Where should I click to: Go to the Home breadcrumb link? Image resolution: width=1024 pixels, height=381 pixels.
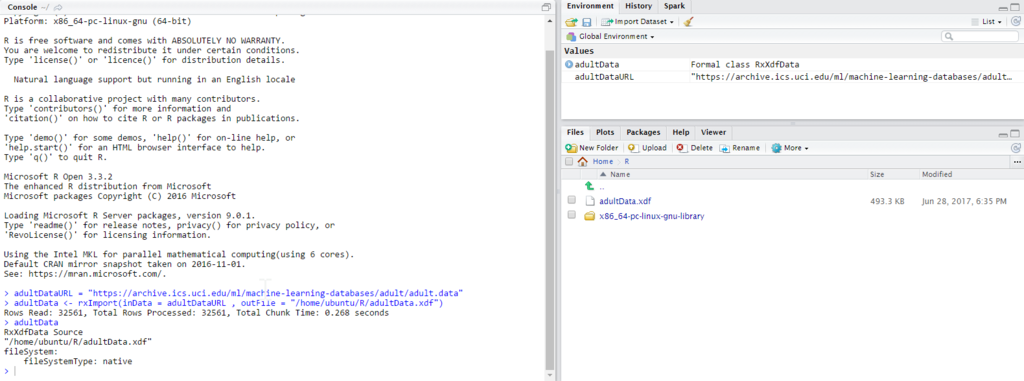tap(603, 161)
